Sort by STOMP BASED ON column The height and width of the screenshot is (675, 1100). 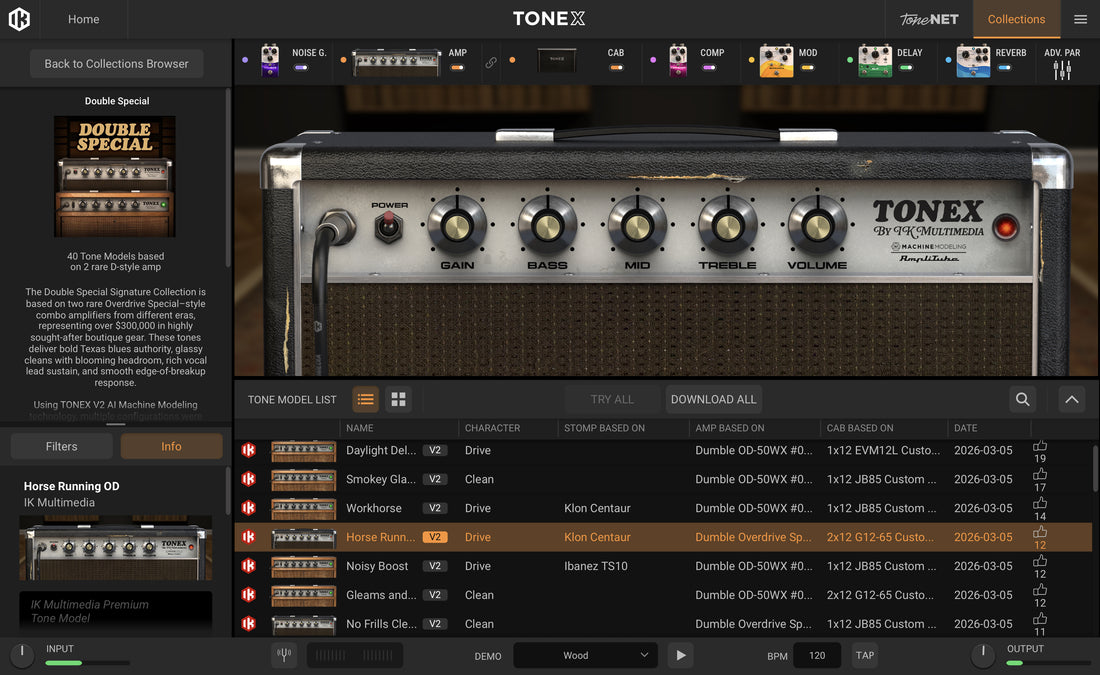(604, 428)
